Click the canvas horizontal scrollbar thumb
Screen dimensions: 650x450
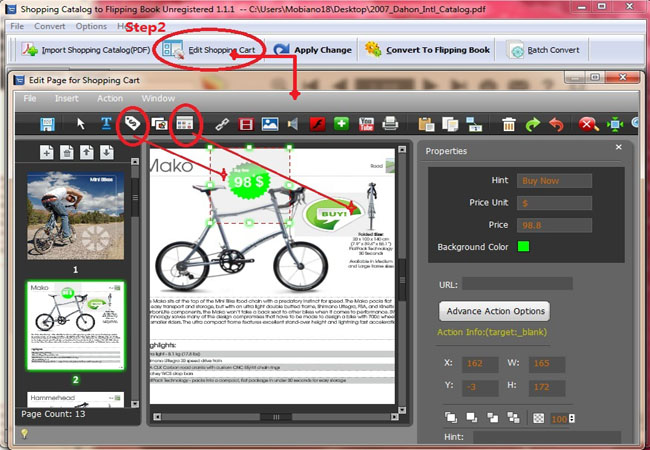[276, 417]
